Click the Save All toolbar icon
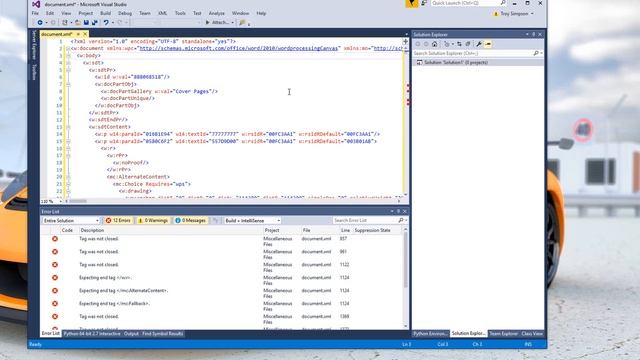Viewport: 640px width, 360px height. point(95,22)
